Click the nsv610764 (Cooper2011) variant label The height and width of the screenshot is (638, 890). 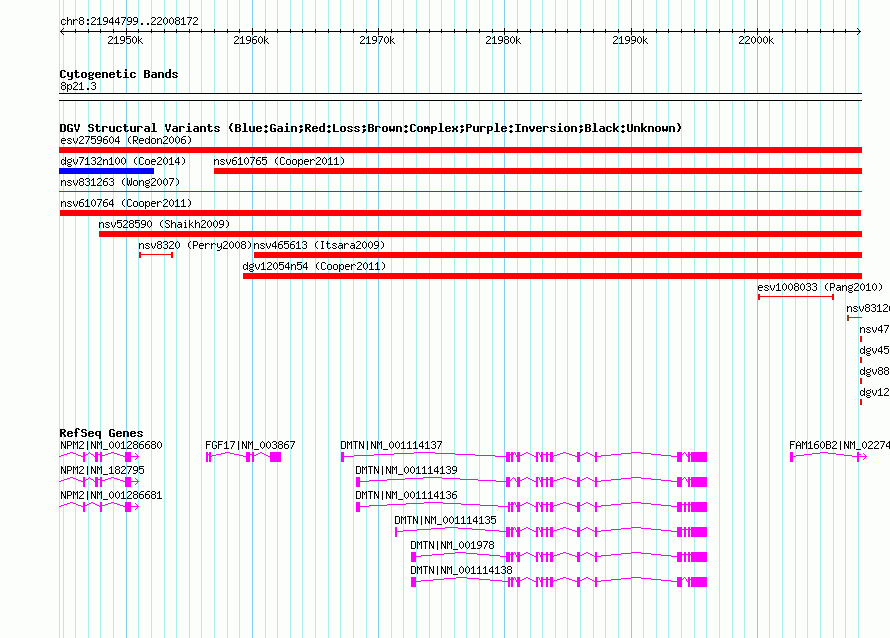point(126,203)
